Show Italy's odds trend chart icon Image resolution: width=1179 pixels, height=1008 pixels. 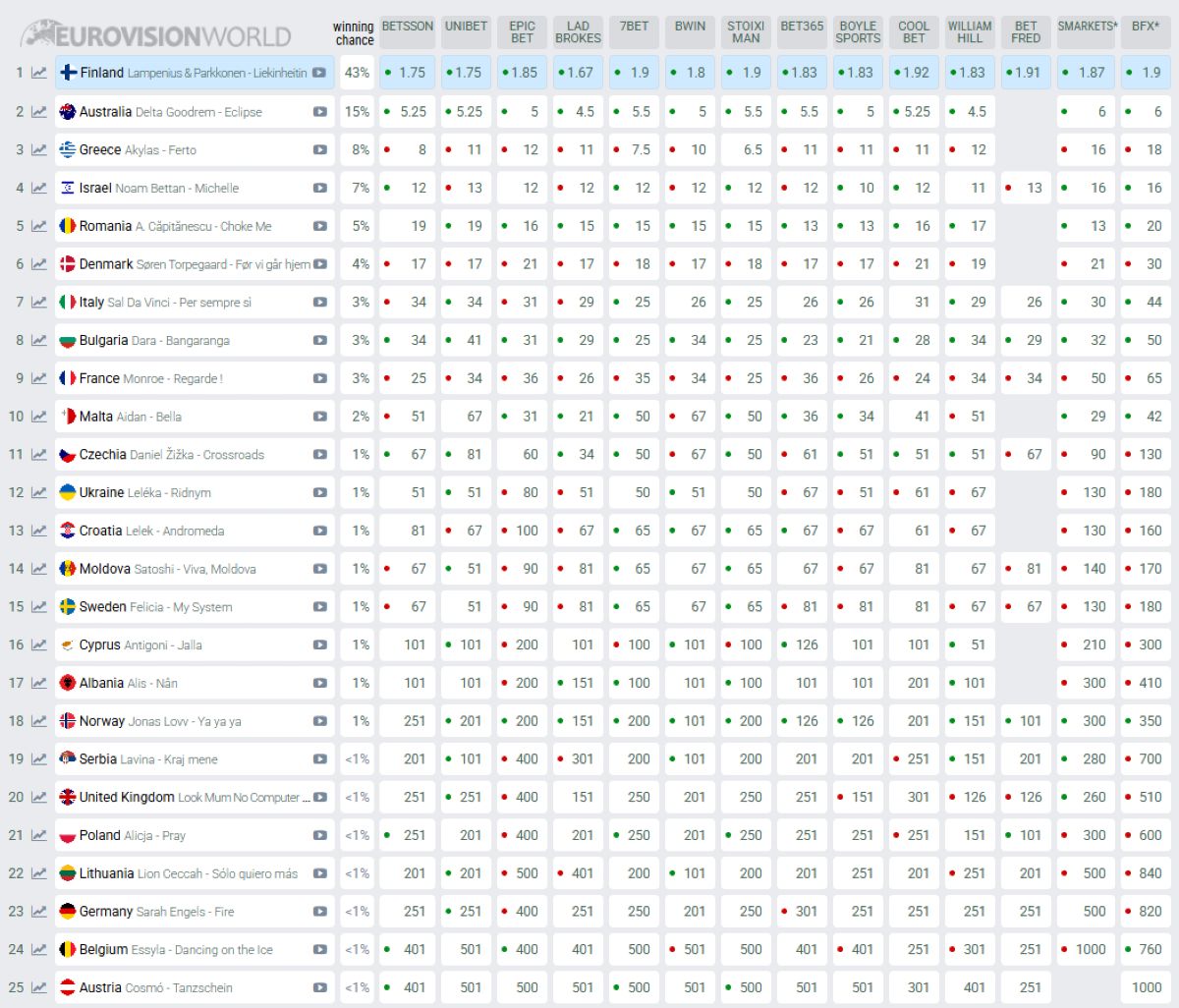point(38,303)
